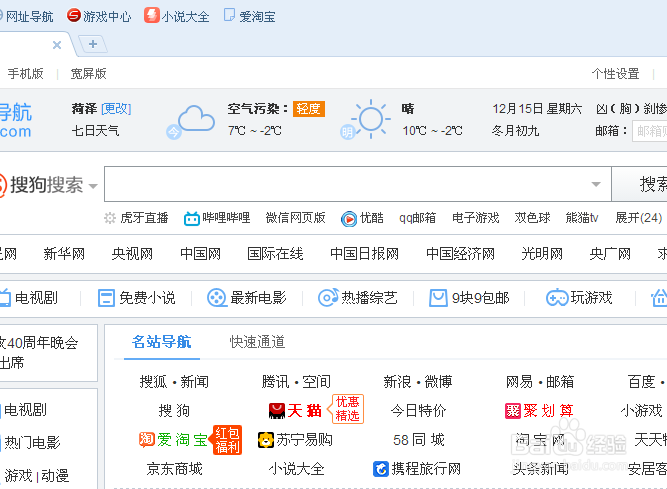Open 腾讯 · 空间 in site navigation
Viewport: 667px width, 489px height.
296,381
